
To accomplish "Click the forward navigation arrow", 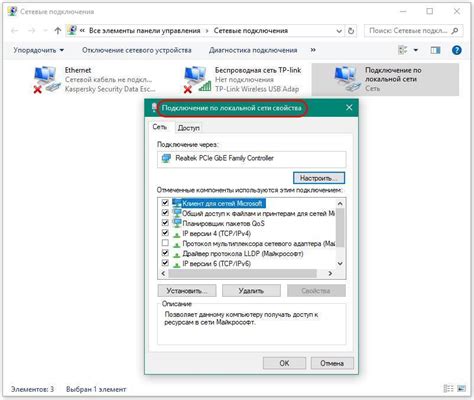I will point(31,31).
